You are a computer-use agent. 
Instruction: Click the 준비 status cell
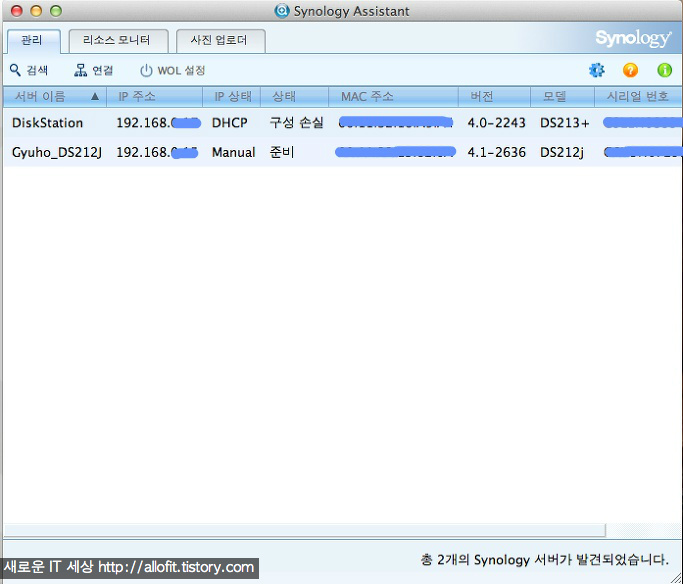pyautogui.click(x=282, y=152)
